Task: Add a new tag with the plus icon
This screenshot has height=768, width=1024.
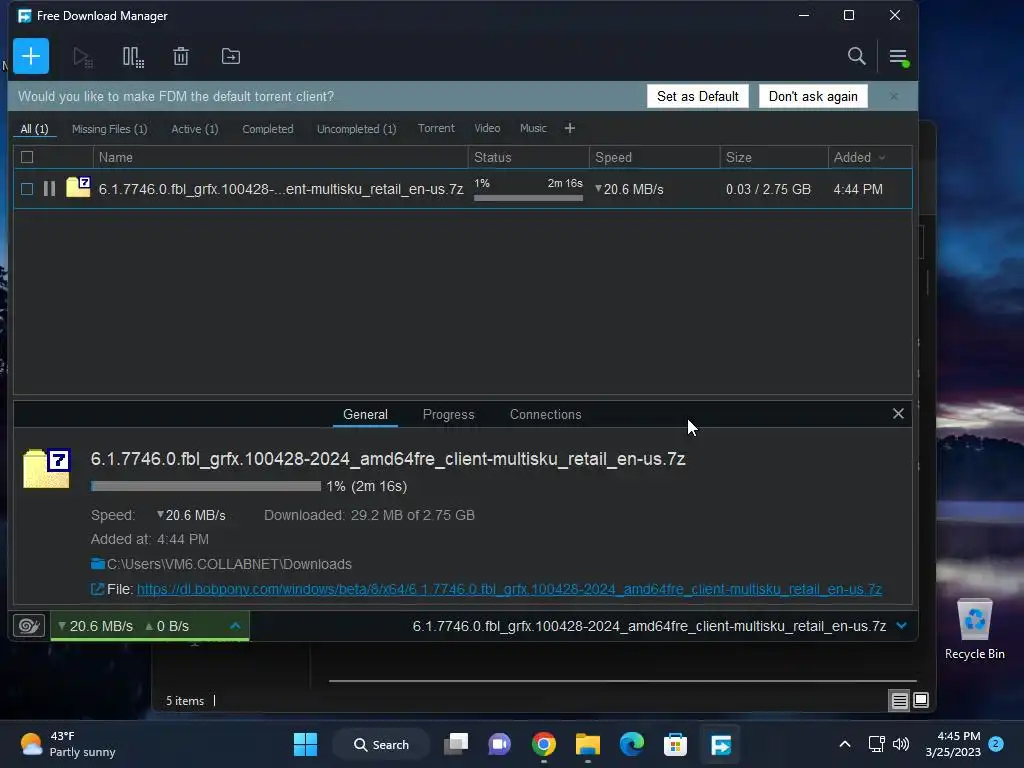Action: tap(569, 128)
